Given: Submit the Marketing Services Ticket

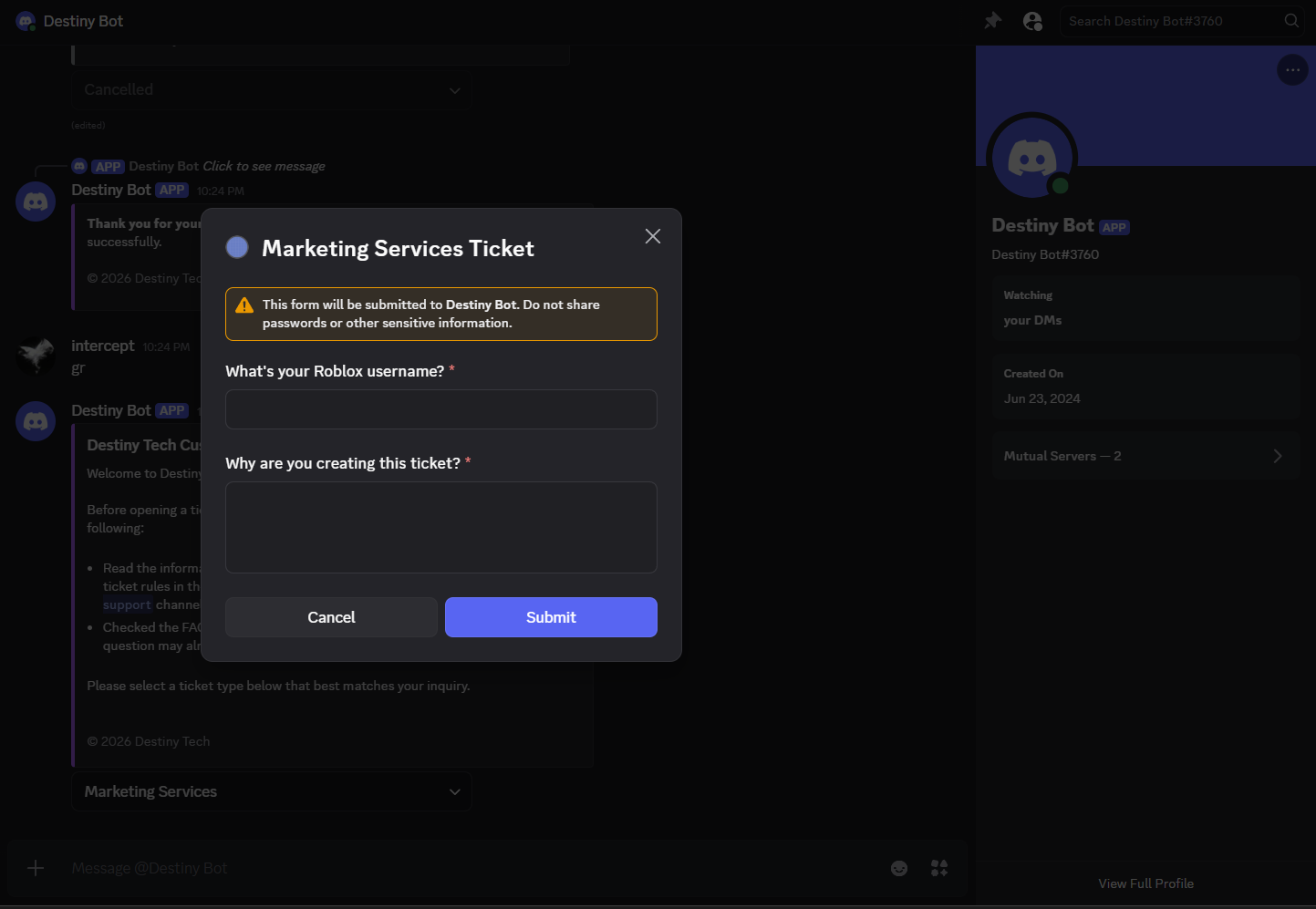Looking at the screenshot, I should 551,617.
